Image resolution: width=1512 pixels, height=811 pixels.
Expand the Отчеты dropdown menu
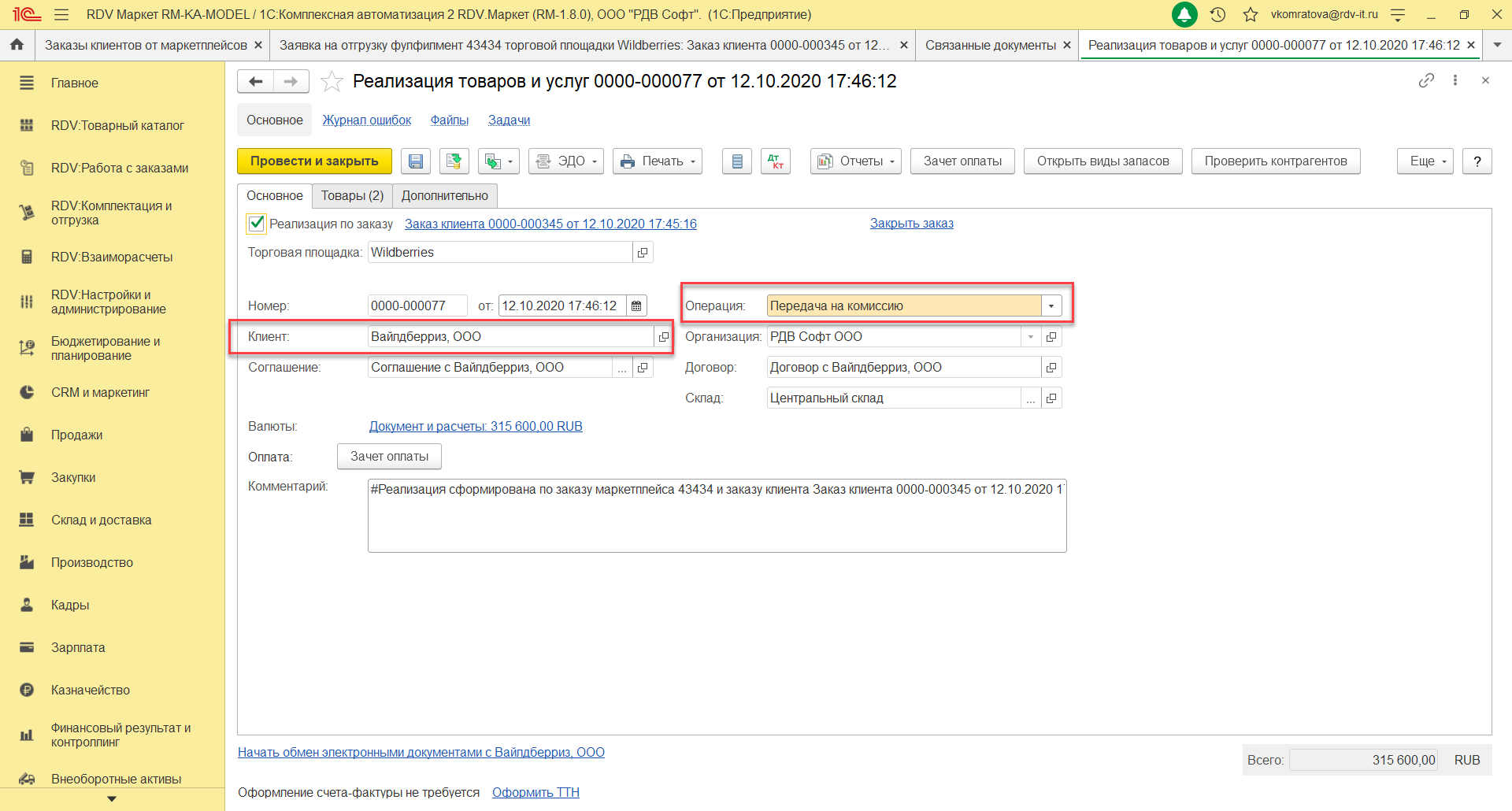tap(855, 161)
